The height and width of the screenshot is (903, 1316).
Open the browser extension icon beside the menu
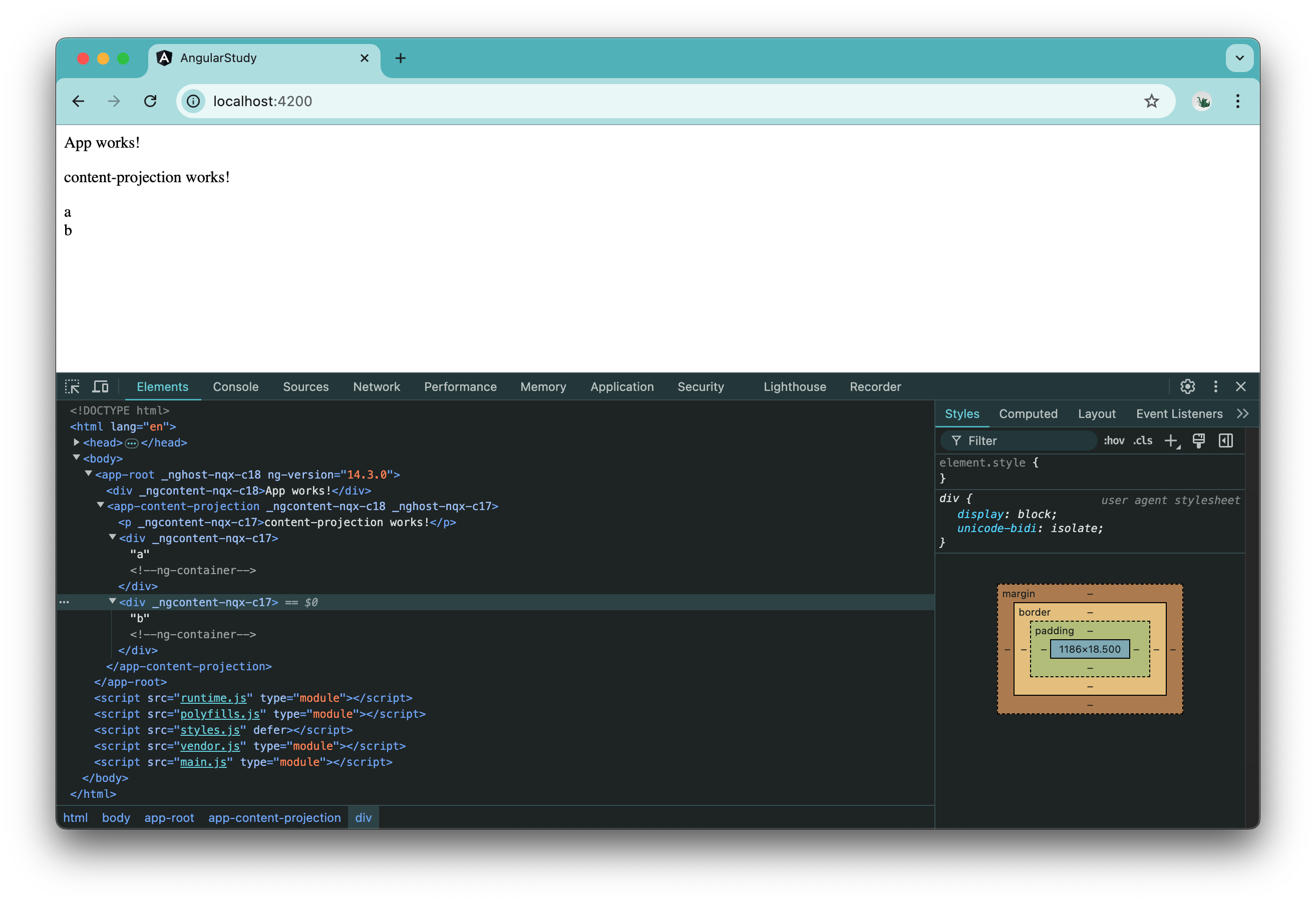[x=1202, y=101]
